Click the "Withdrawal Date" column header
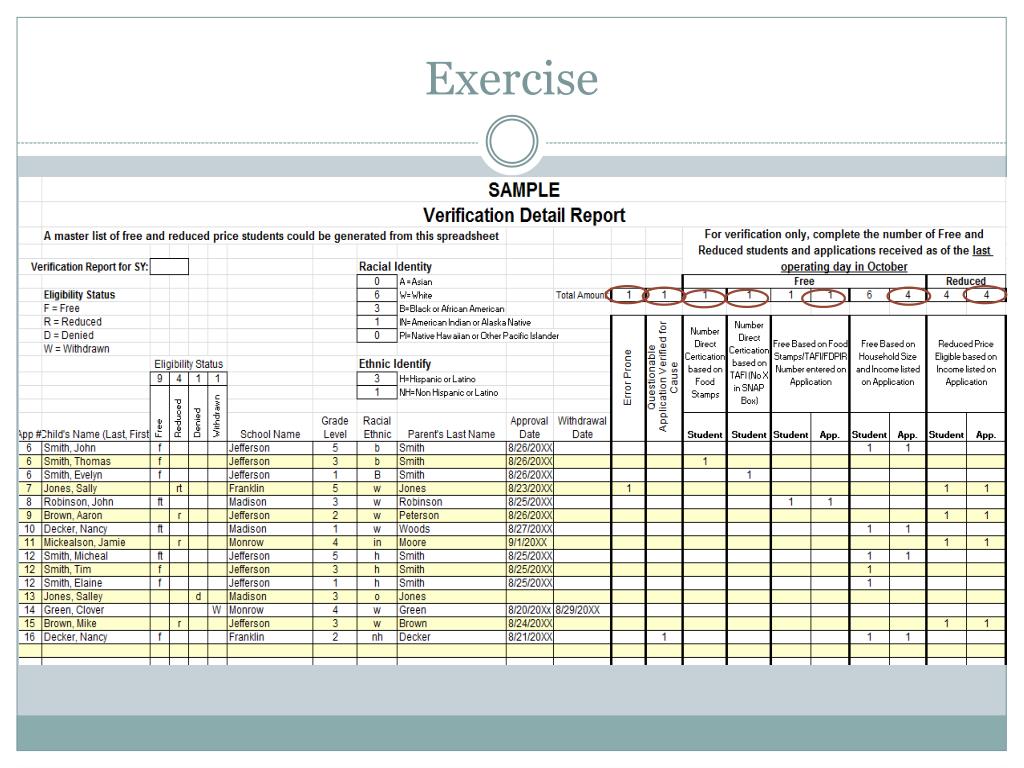This screenshot has width=1024, height=768. tap(582, 428)
